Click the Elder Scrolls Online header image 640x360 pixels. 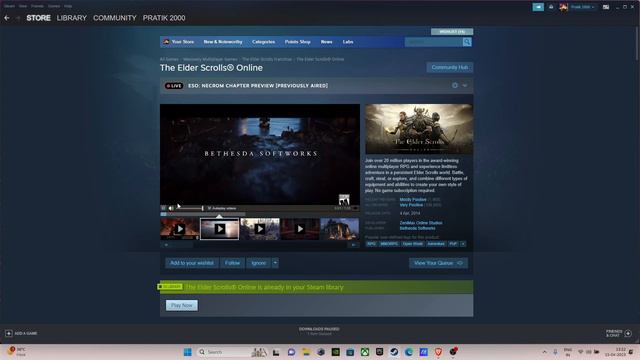point(419,129)
